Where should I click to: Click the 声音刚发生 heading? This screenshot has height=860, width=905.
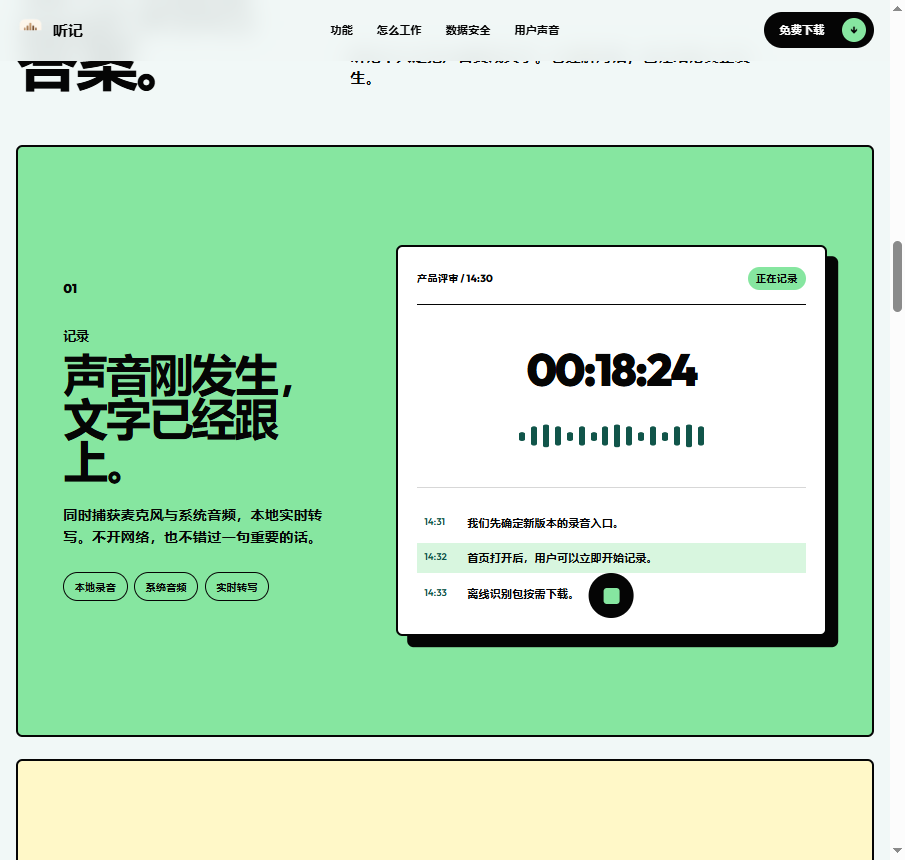[x=178, y=419]
